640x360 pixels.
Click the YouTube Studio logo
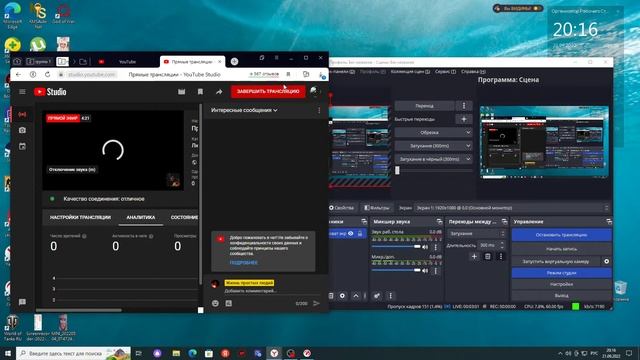50,92
